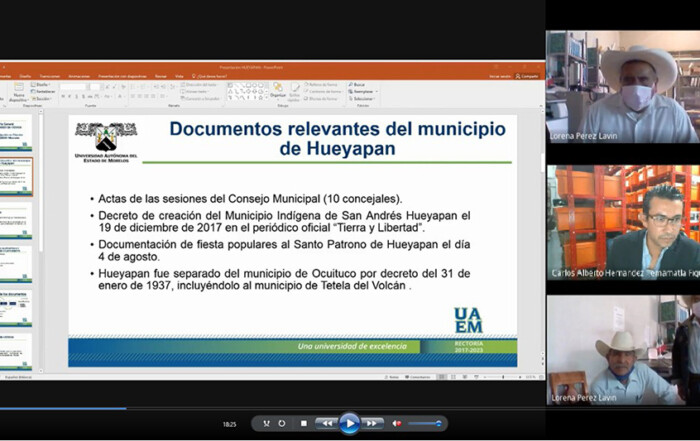The width and height of the screenshot is (700, 441).
Task: Open the Buscar find tool
Action: point(358,85)
